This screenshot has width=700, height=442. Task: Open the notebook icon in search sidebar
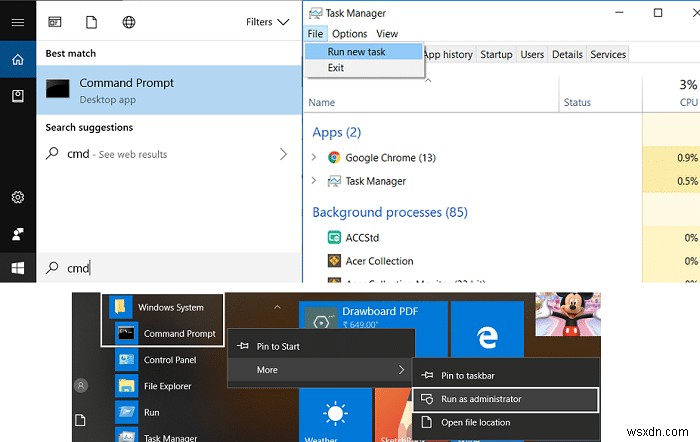pyautogui.click(x=18, y=96)
